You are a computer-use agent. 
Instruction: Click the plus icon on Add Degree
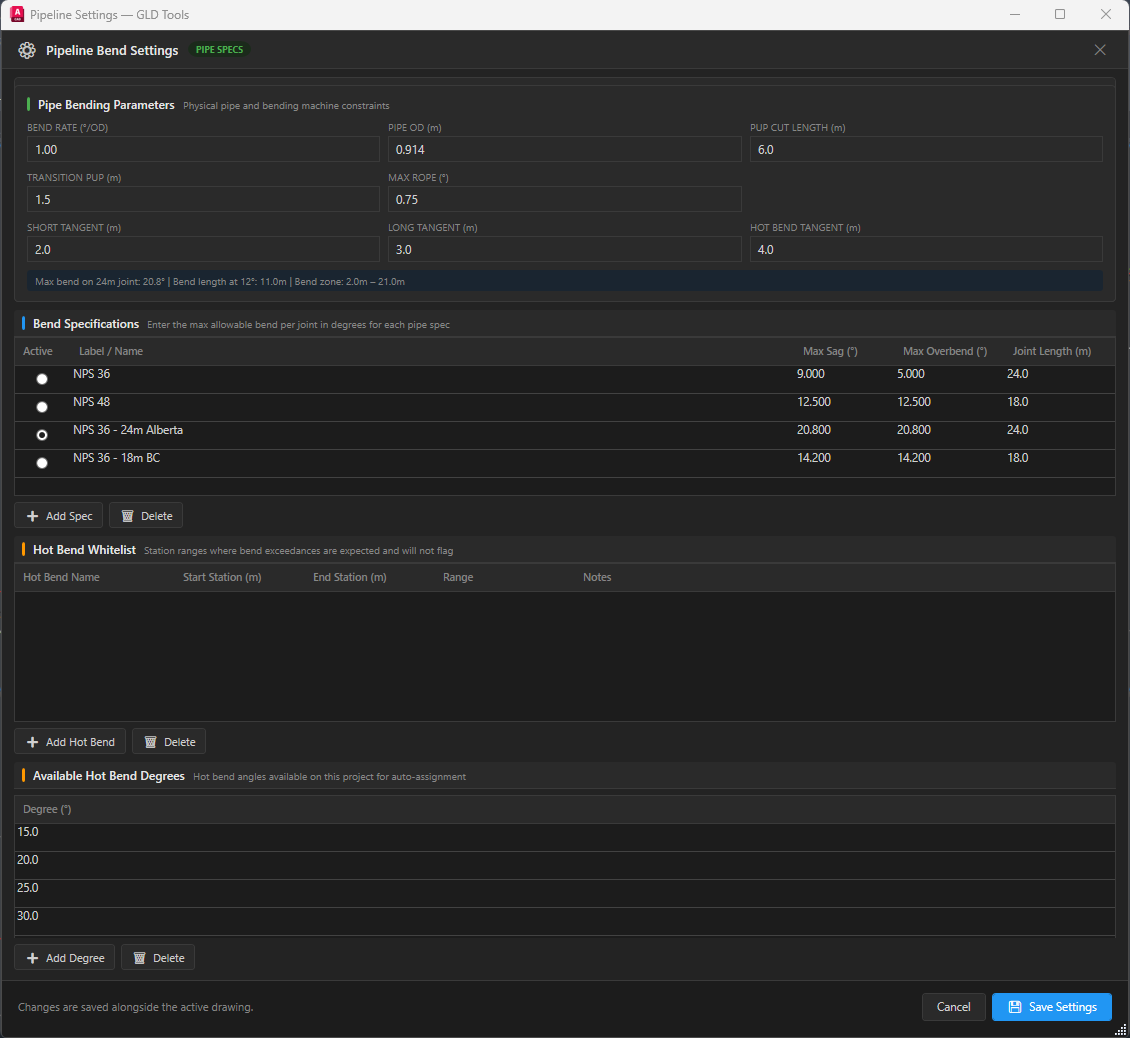coord(31,957)
